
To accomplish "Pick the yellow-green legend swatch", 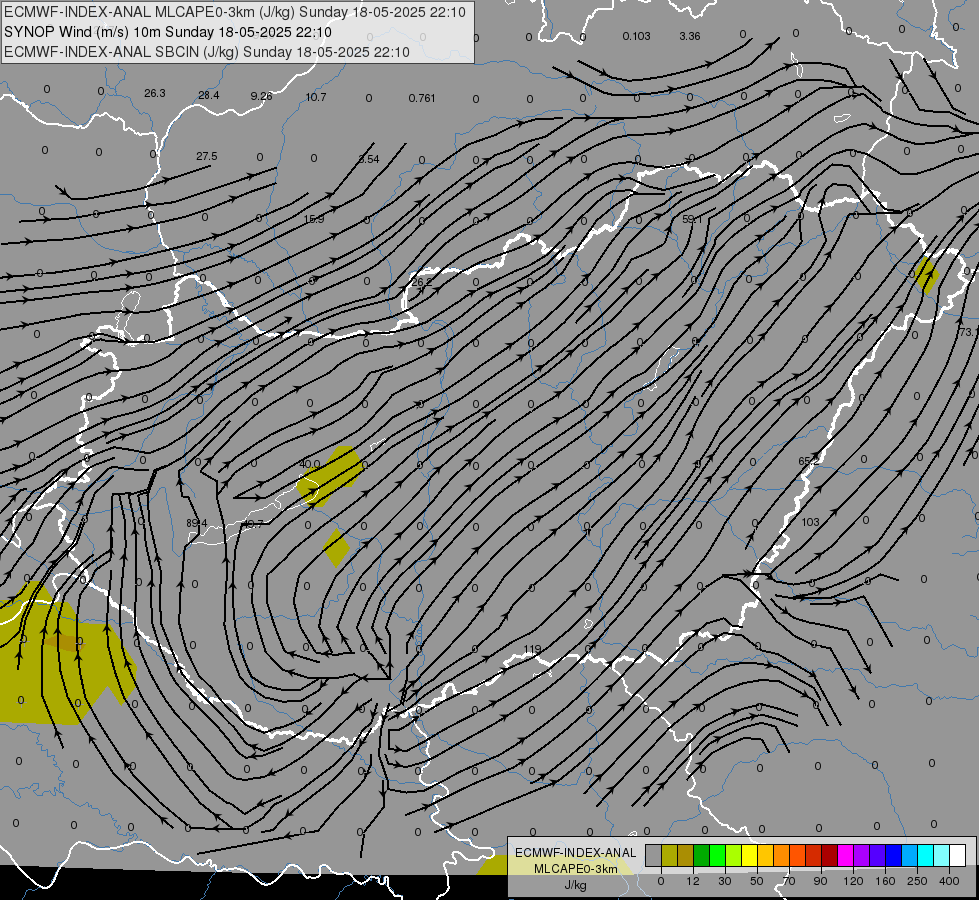I will click(734, 856).
